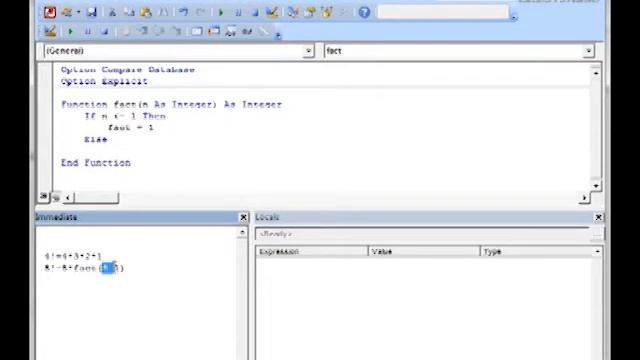Screen dimensions: 640x360
Task: Click the Find binoculars icon
Action: click(x=163, y=12)
